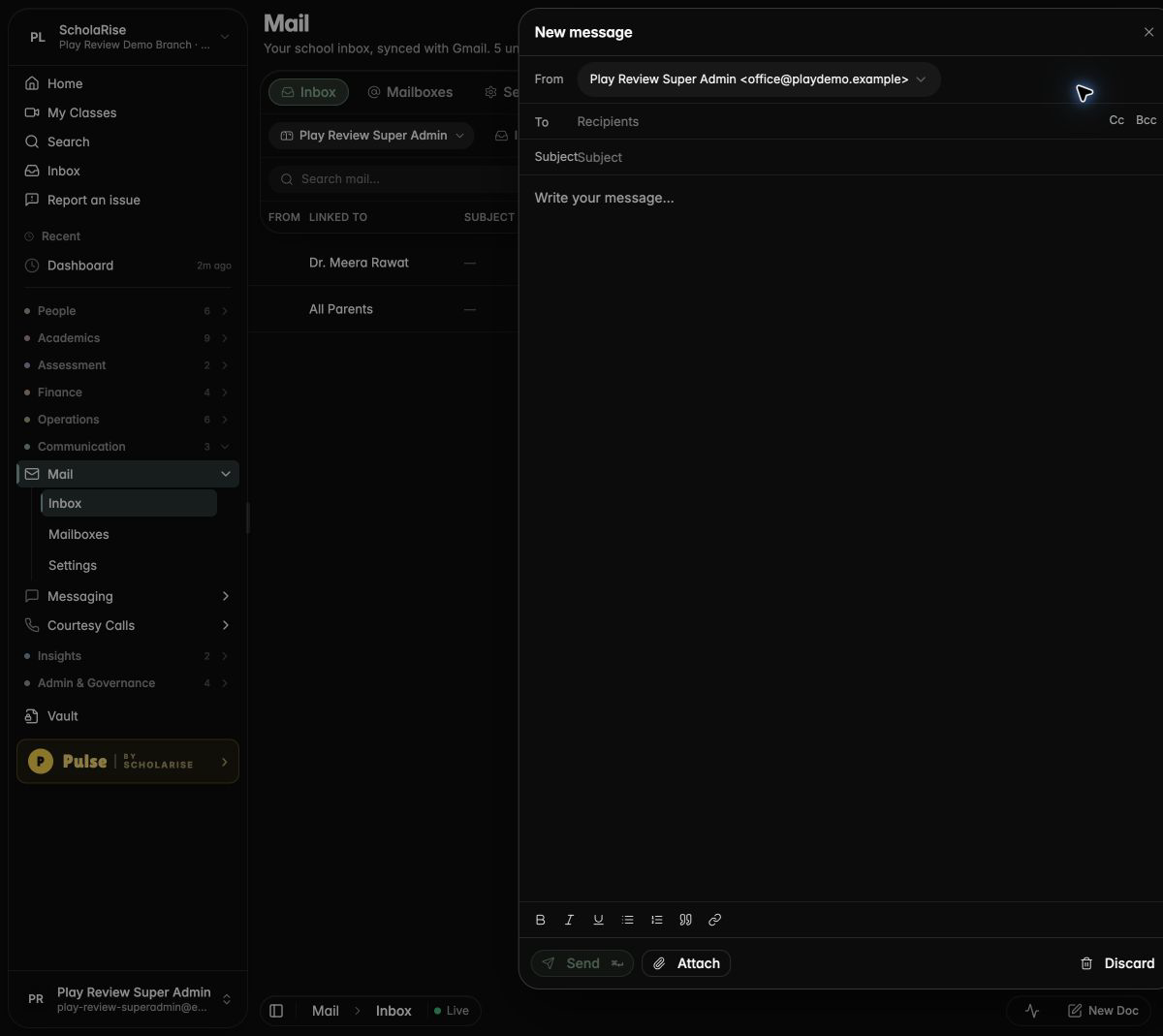Screen dimensions: 1163x1036
Task: Expand the Academics section
Action: point(128,338)
